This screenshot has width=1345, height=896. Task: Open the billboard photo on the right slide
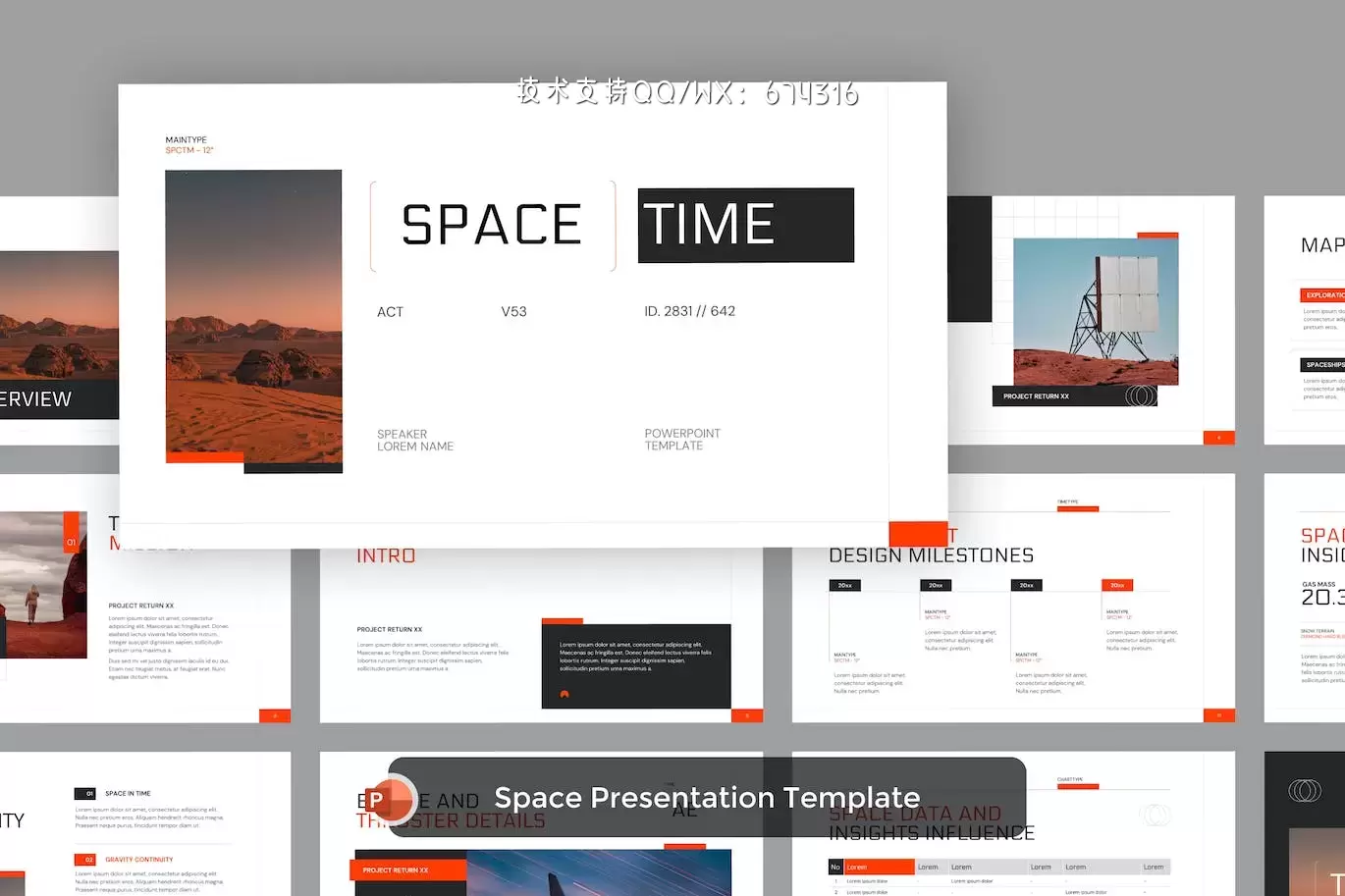pos(1096,311)
